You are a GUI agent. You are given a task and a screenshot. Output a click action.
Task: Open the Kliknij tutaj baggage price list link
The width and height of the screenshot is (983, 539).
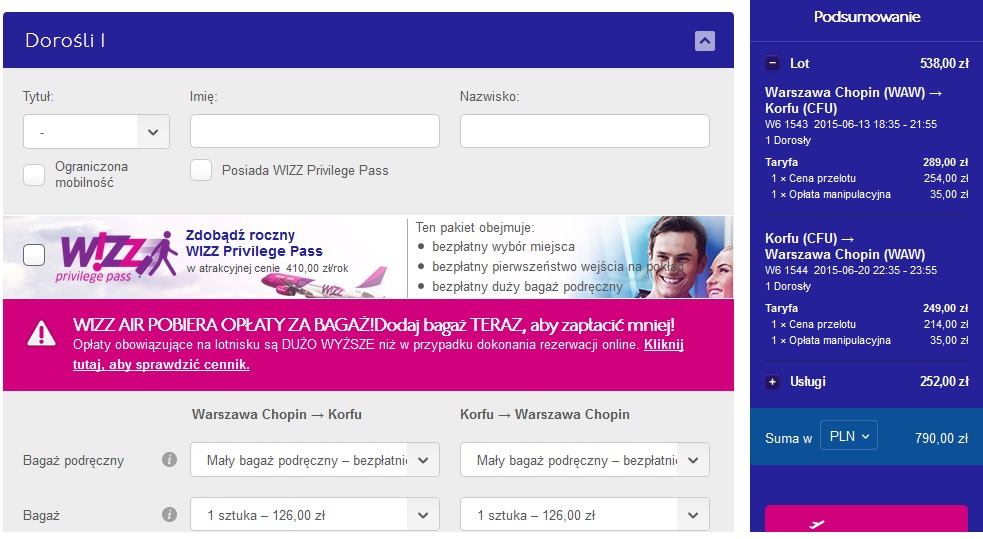(378, 355)
